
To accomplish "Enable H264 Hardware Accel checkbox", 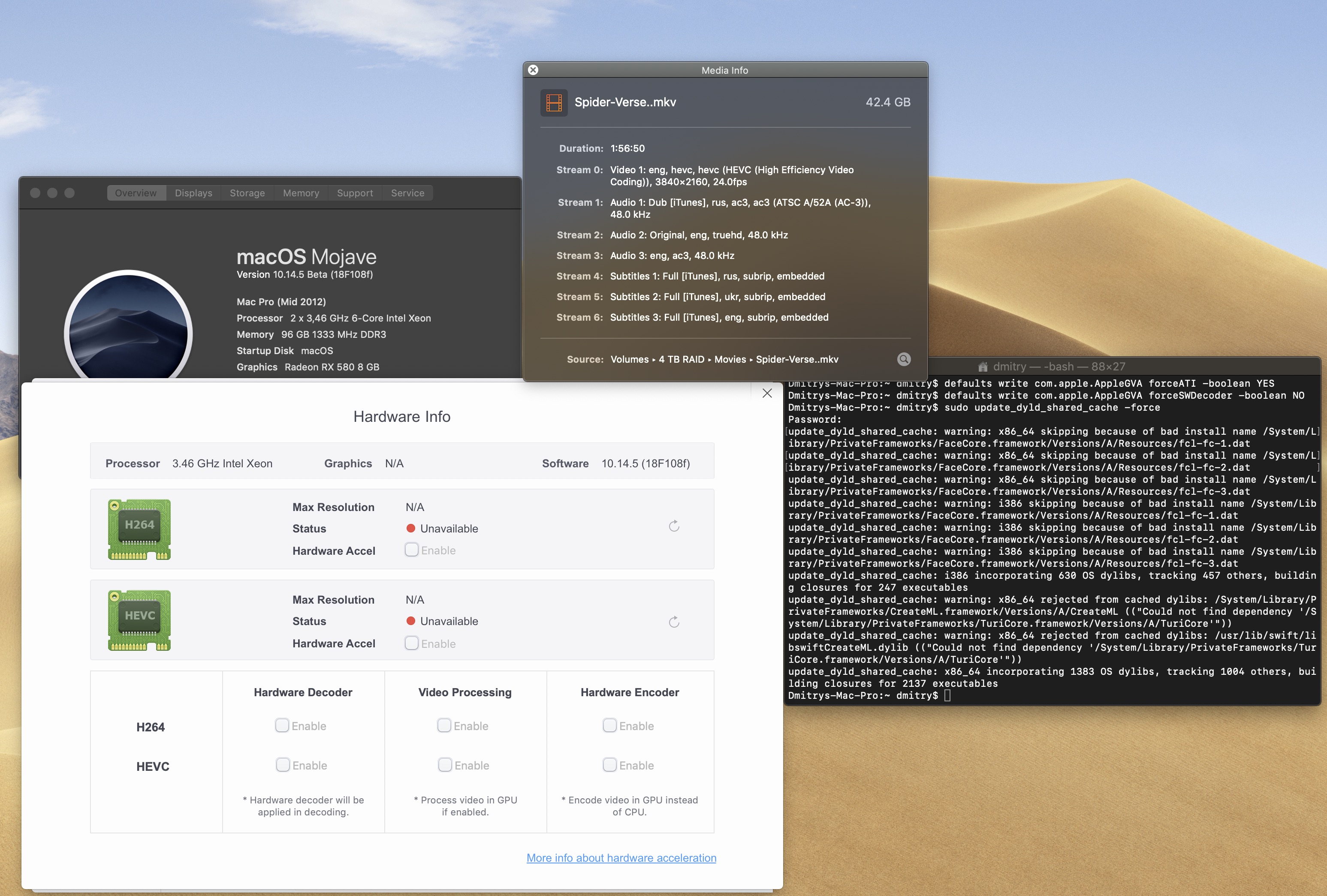I will (x=412, y=550).
